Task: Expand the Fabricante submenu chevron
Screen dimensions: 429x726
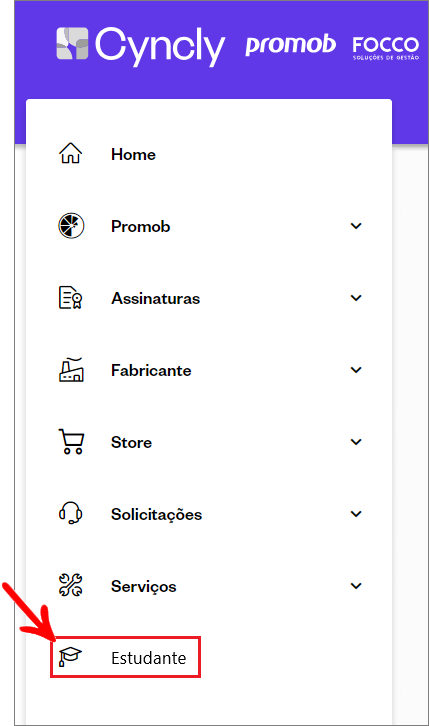Action: pyautogui.click(x=356, y=370)
